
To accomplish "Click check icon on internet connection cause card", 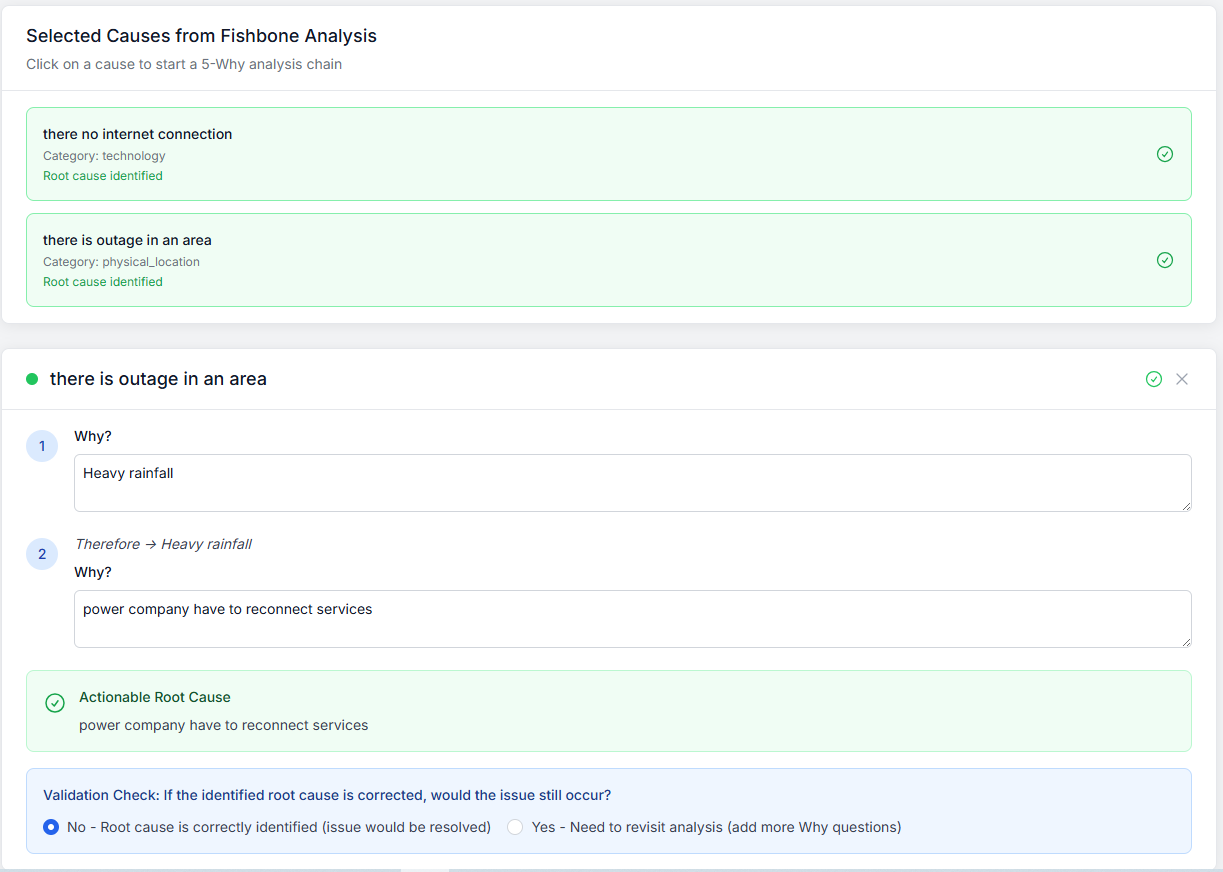I will [1164, 154].
